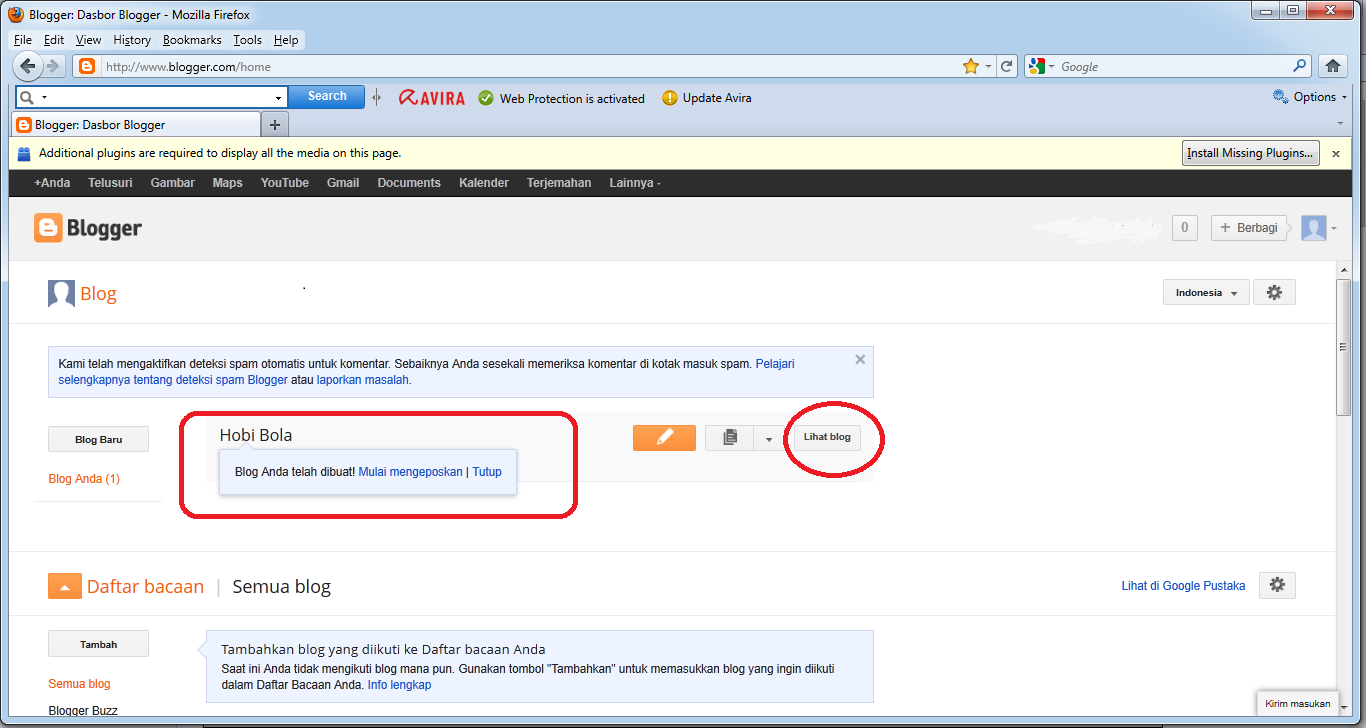
Task: Click the Info lengkap link
Action: (x=399, y=685)
